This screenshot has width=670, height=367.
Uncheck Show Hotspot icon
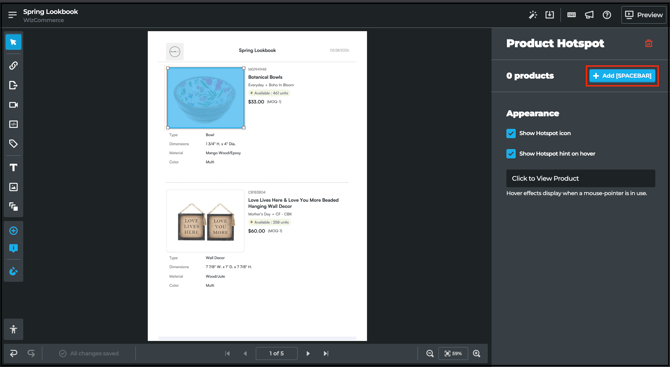coord(511,133)
